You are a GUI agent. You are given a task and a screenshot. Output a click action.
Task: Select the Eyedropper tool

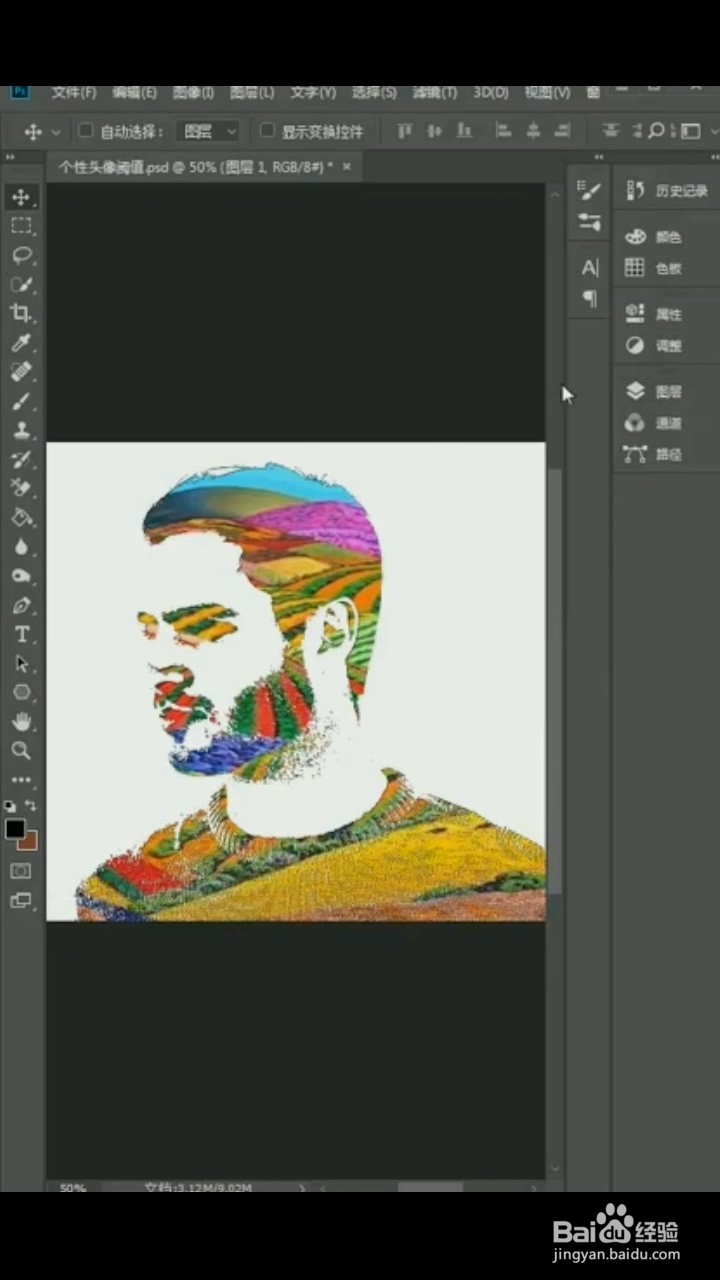coord(21,343)
